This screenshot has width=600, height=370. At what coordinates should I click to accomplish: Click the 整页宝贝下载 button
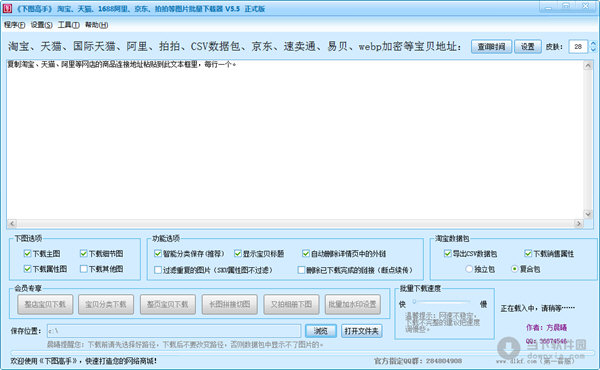(x=168, y=304)
